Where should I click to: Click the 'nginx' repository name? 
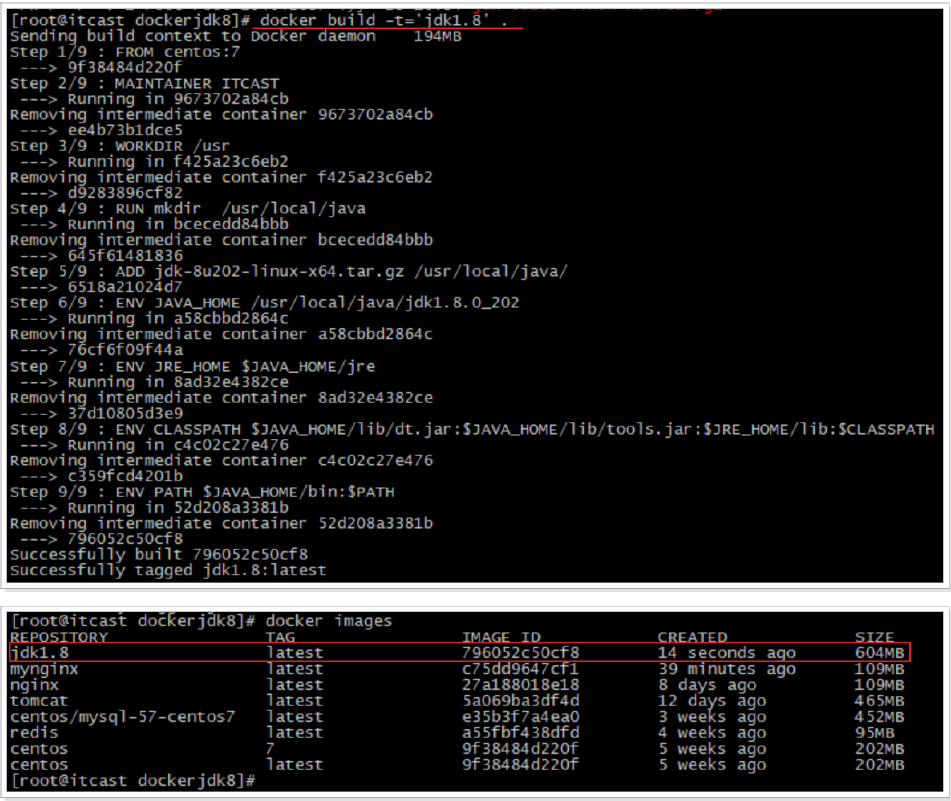34,685
